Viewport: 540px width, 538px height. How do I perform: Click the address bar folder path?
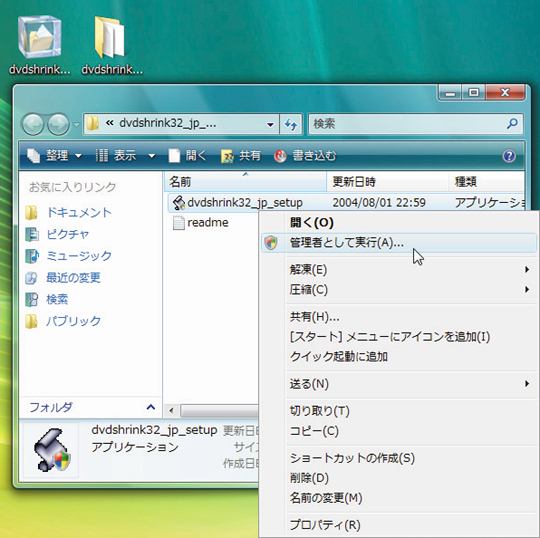168,123
